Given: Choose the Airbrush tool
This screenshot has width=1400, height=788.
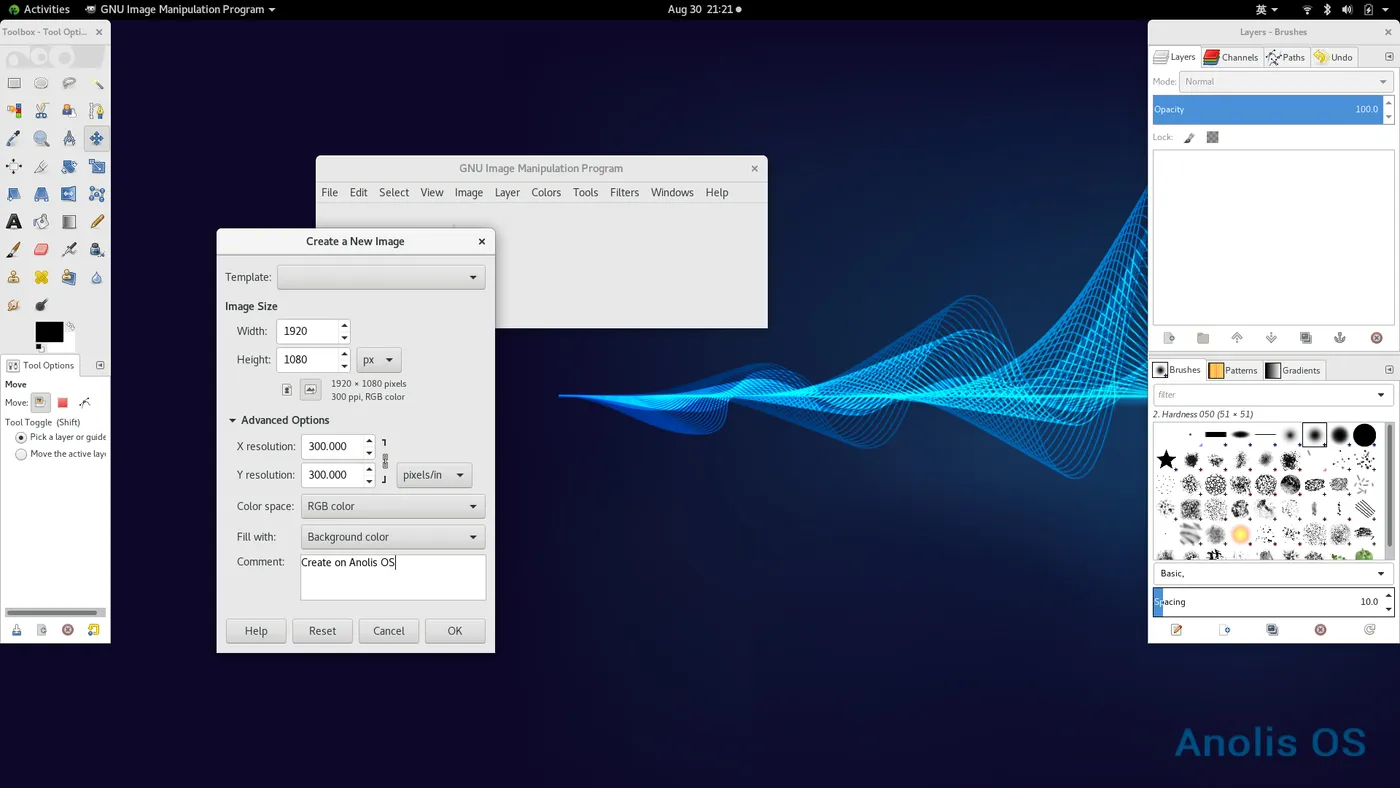Looking at the screenshot, I should click(x=69, y=250).
